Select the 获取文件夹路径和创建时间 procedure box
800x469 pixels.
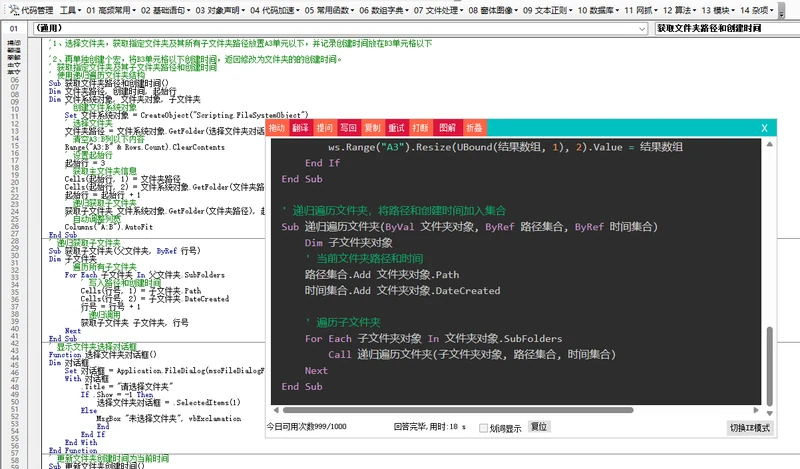[x=727, y=29]
